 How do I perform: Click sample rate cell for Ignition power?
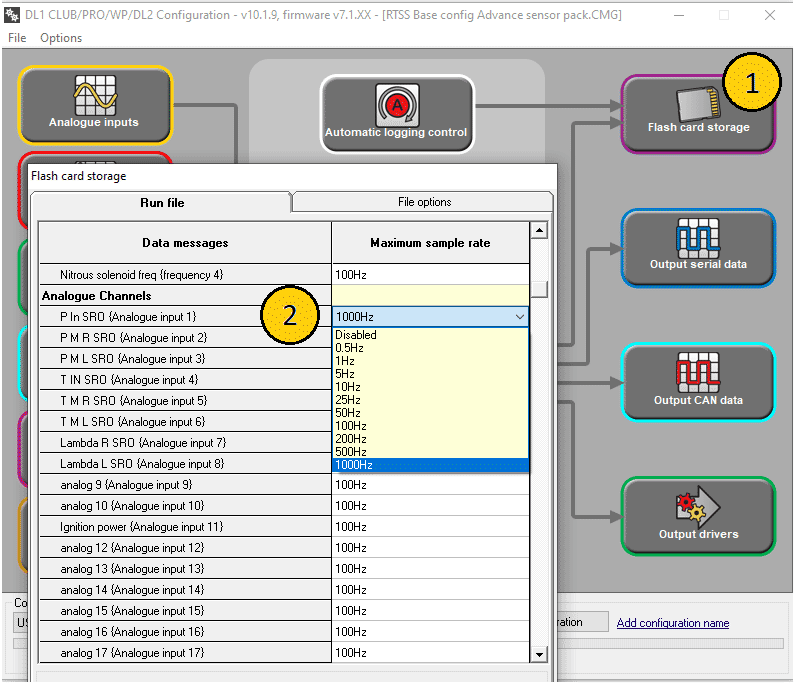[x=430, y=527]
